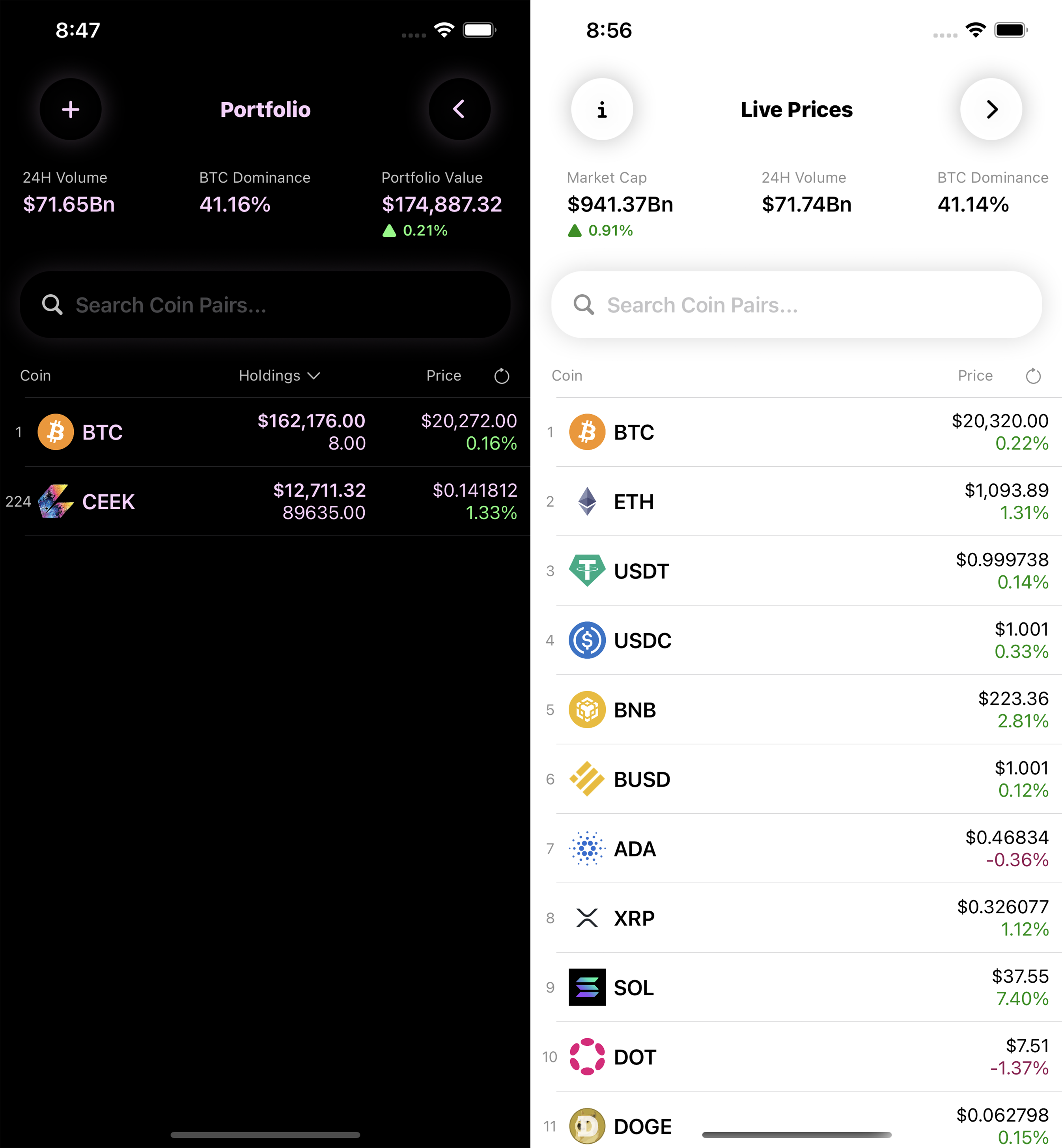This screenshot has width=1062, height=1148.
Task: Click the CEEK coin logo
Action: [55, 501]
